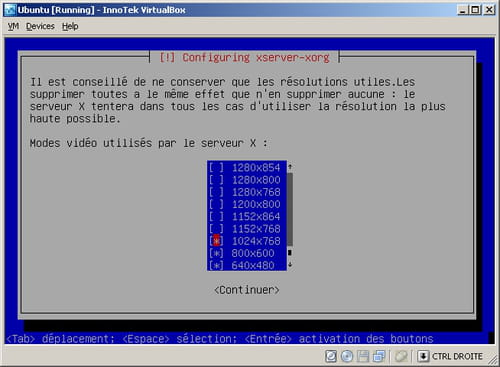
Task: Uncheck the 800x600 video mode
Action: point(216,253)
